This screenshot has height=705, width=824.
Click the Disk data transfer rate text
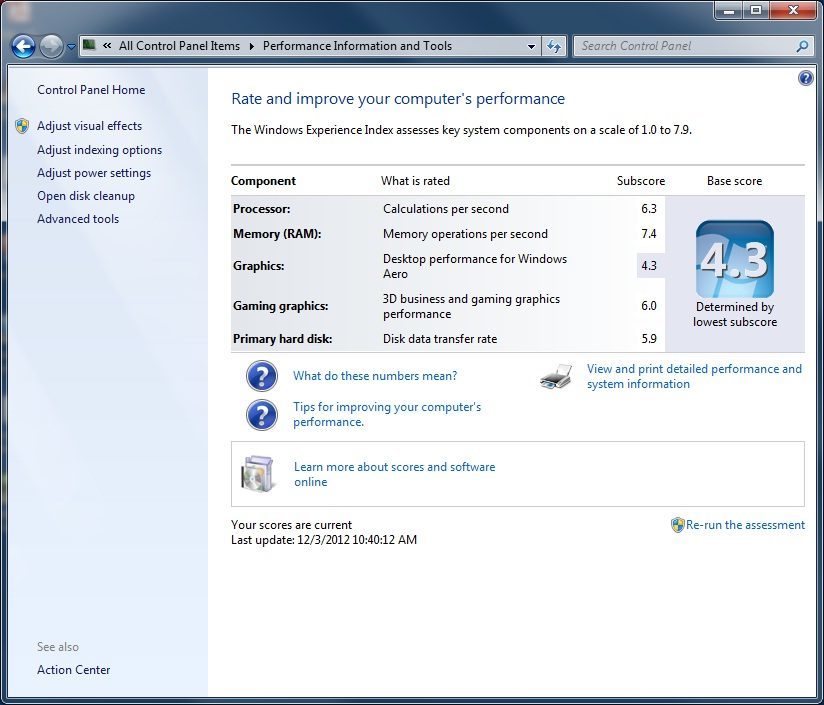(440, 339)
